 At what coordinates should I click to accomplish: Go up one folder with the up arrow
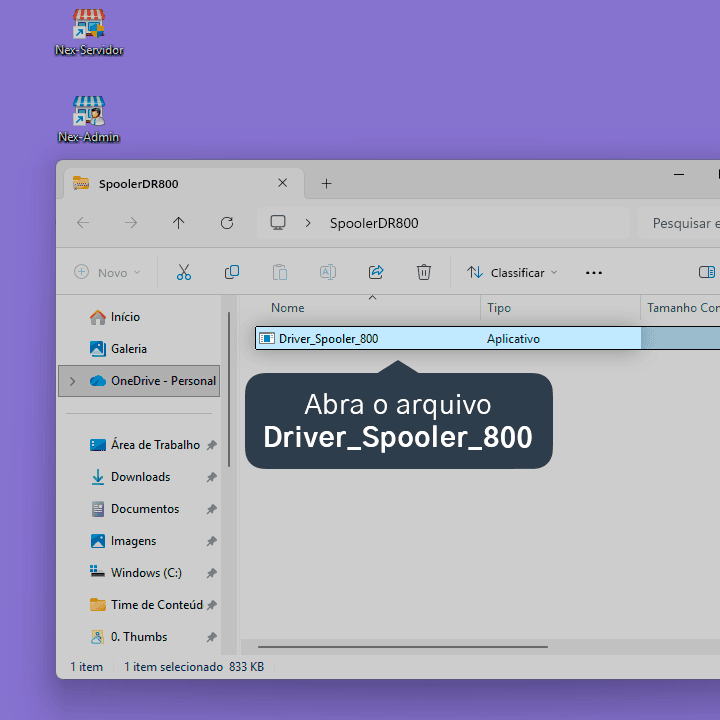[179, 223]
